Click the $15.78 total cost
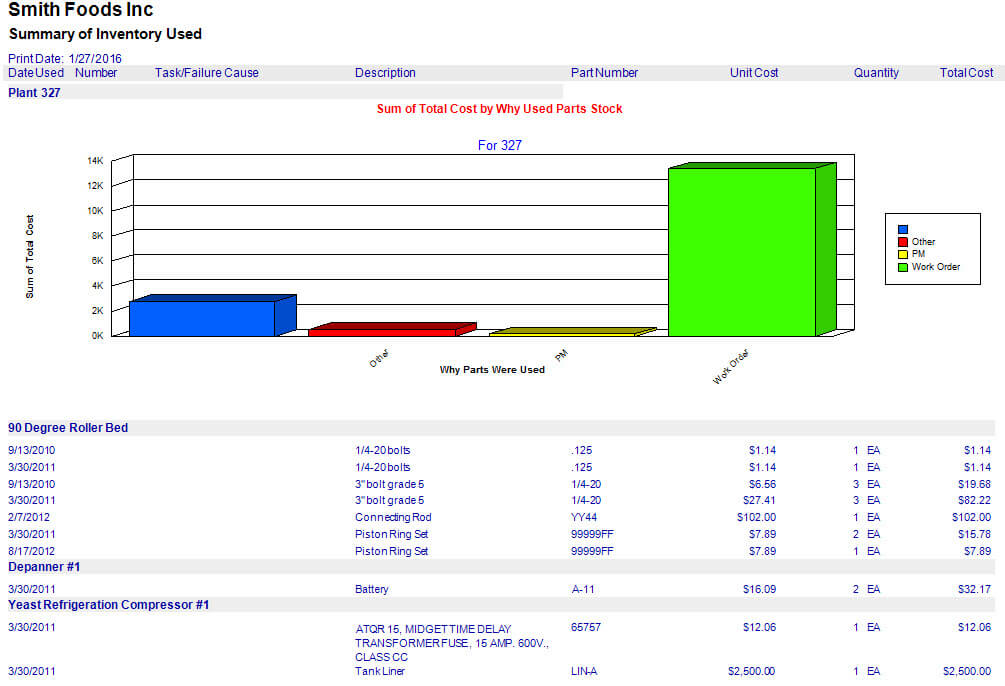Image resolution: width=1005 pixels, height=686 pixels. [x=975, y=534]
